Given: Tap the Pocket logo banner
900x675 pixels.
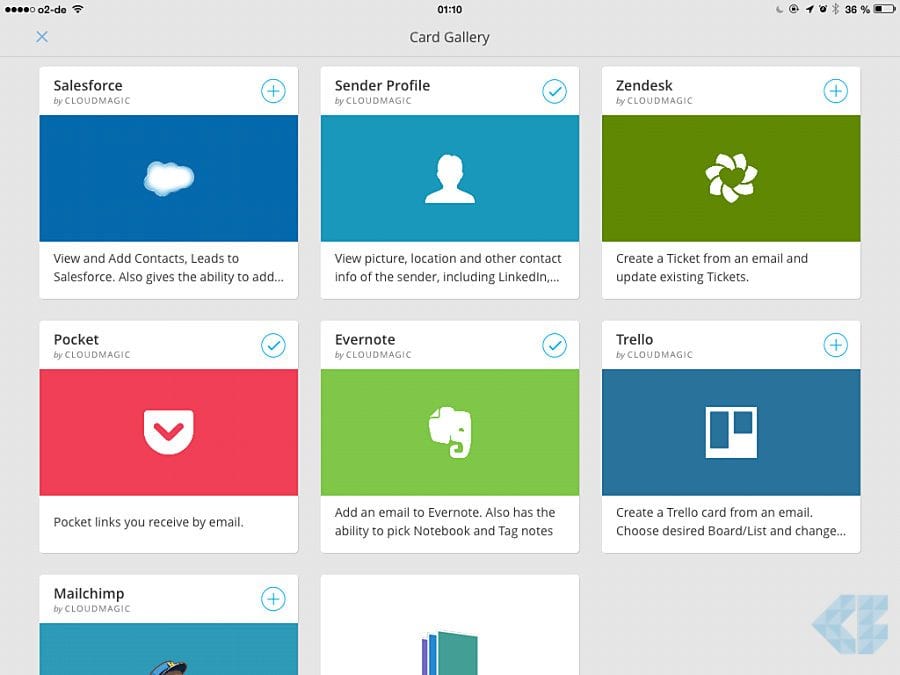Looking at the screenshot, I should coord(169,432).
